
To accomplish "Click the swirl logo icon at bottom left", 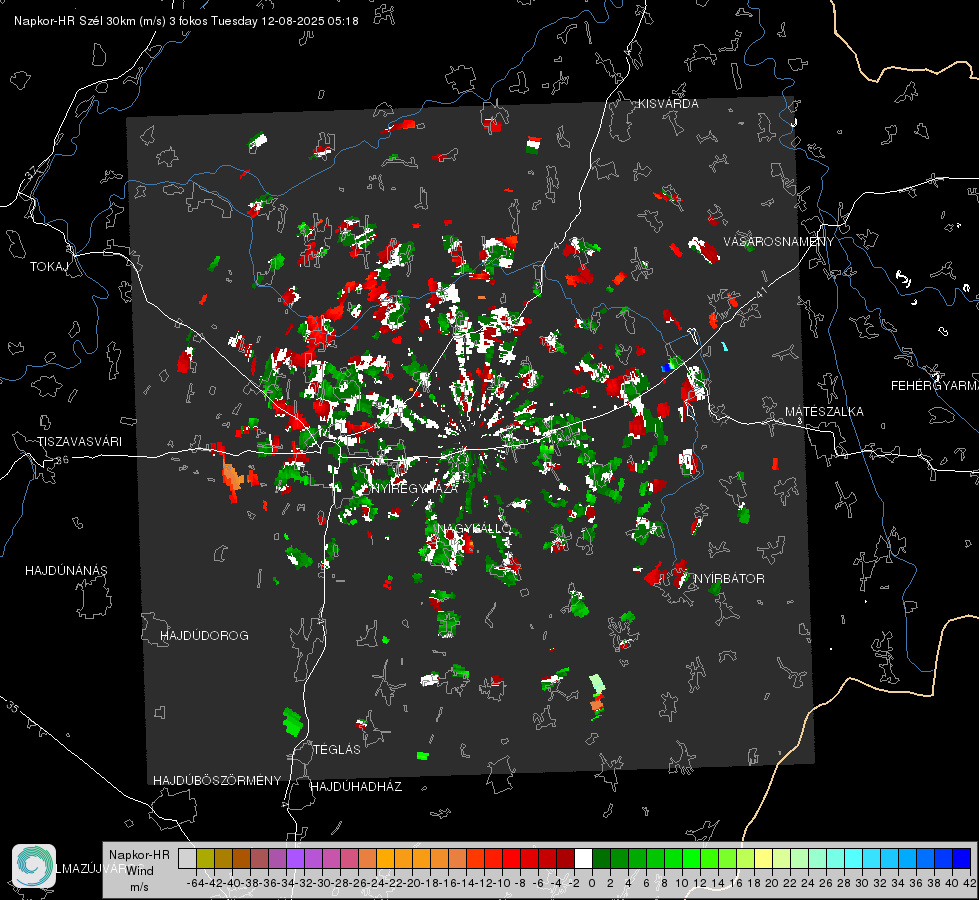I will tap(34, 866).
